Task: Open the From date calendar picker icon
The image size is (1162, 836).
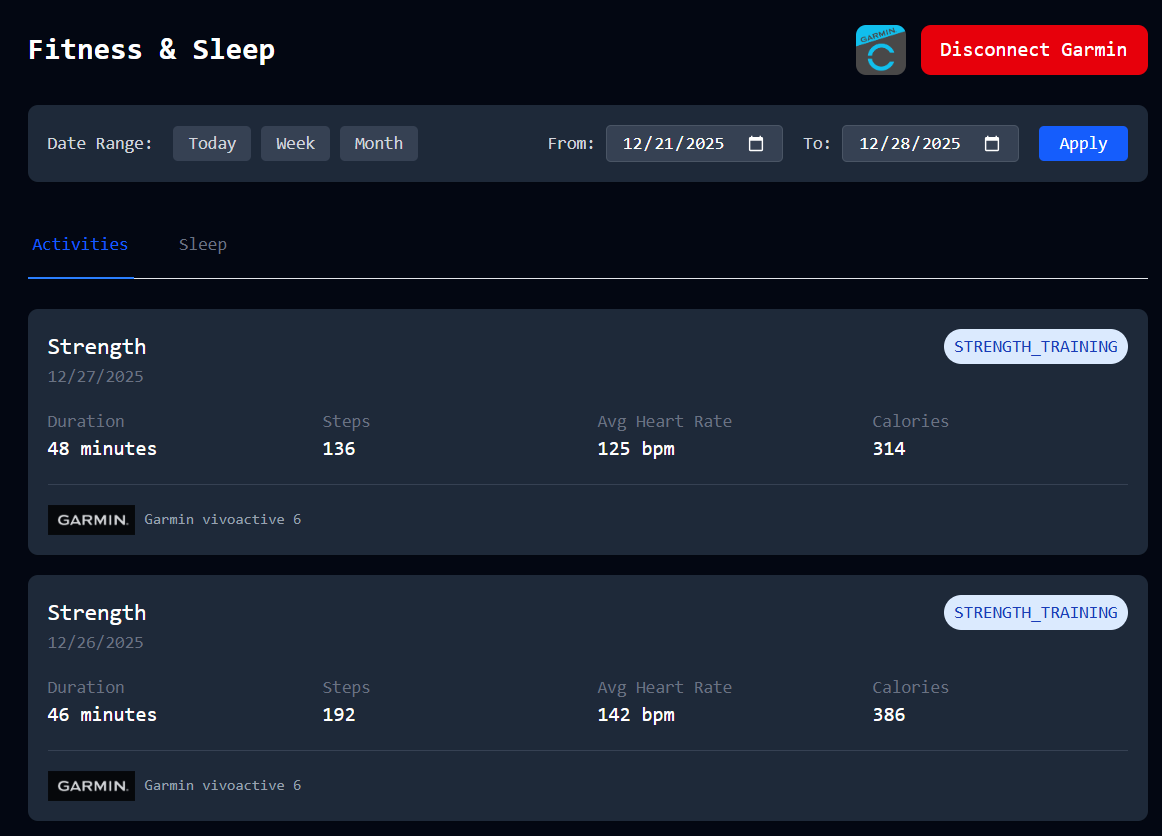Action: click(756, 144)
